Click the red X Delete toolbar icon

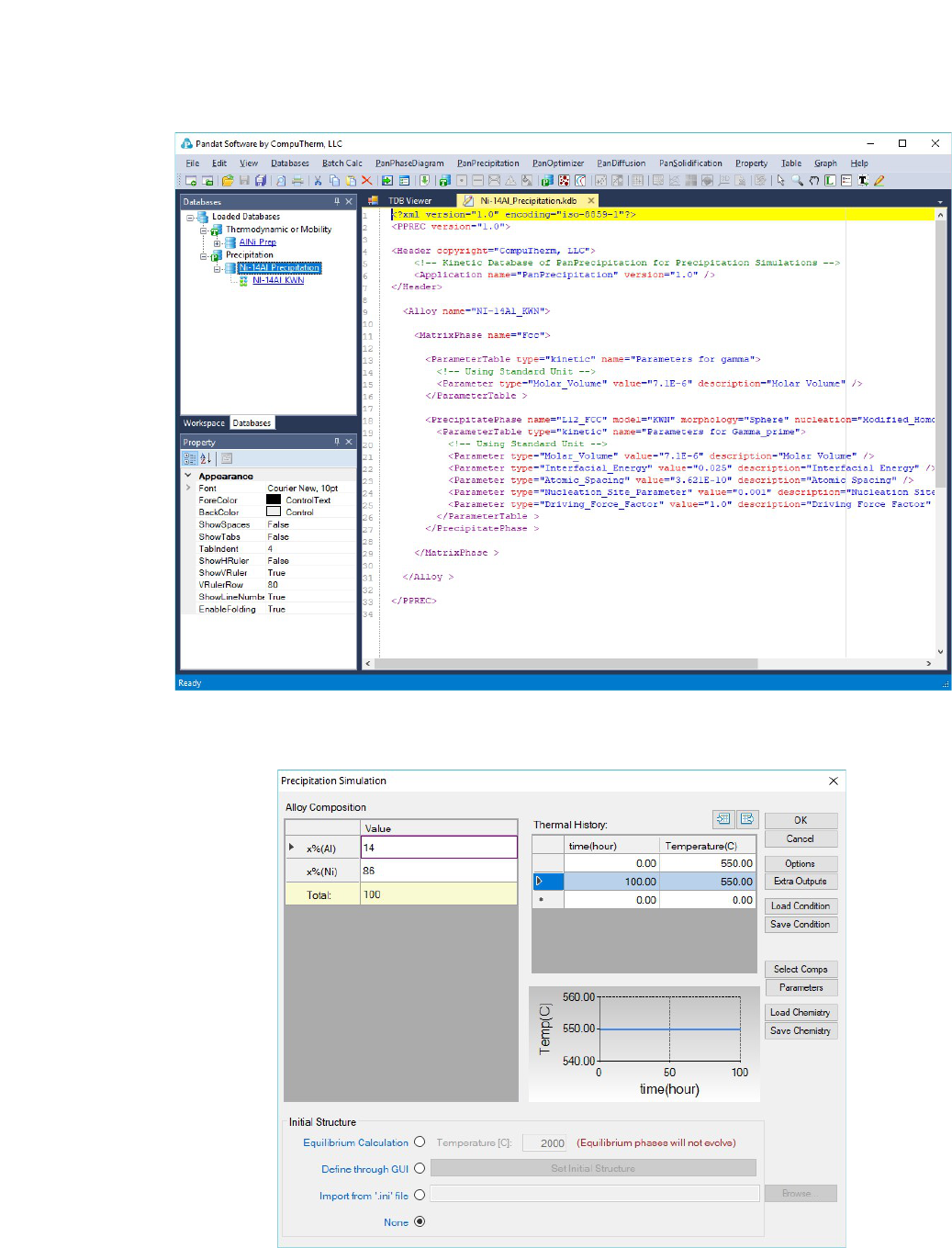367,181
